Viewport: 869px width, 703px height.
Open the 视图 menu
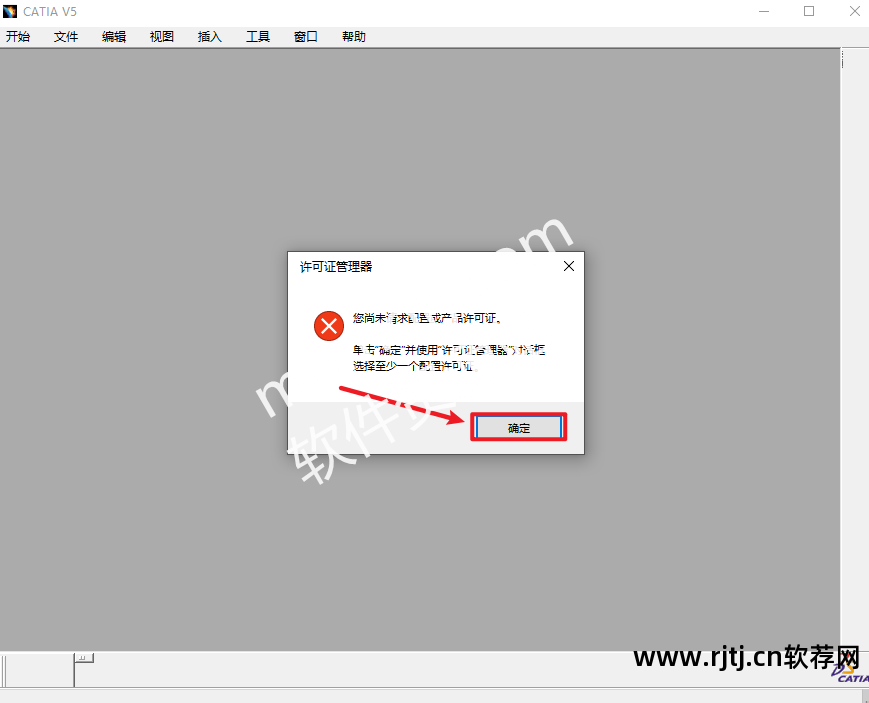162,37
